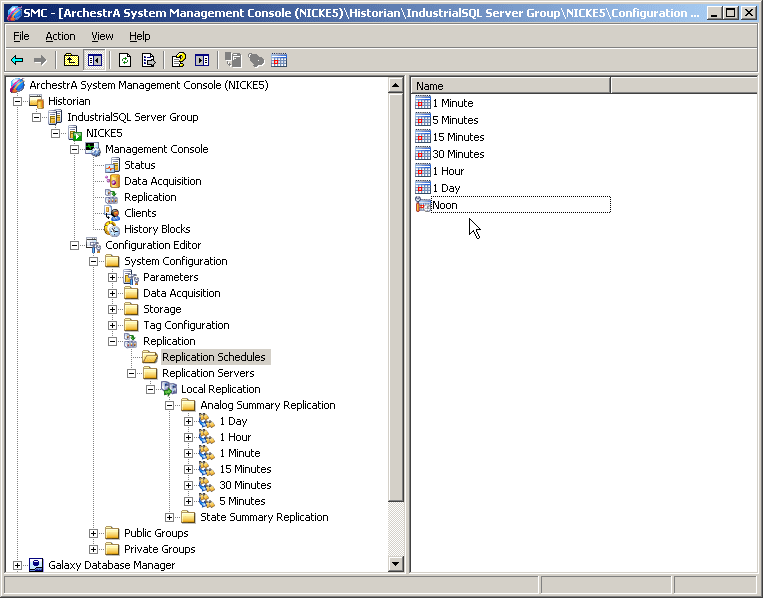Image resolution: width=763 pixels, height=598 pixels.
Task: Click the 1 Hour schedule icon in list
Action: pyautogui.click(x=423, y=171)
